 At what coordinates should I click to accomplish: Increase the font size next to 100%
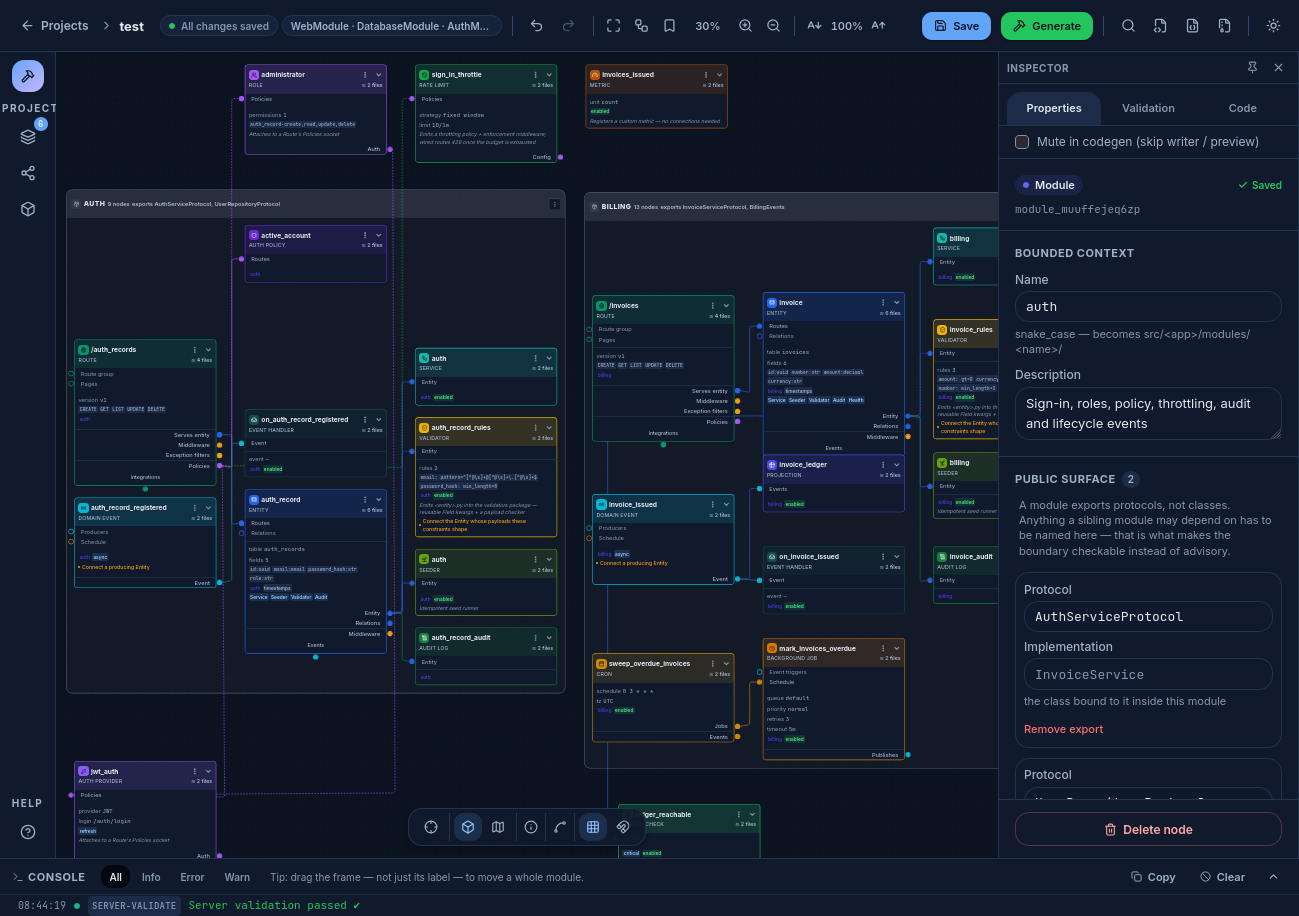click(x=879, y=26)
